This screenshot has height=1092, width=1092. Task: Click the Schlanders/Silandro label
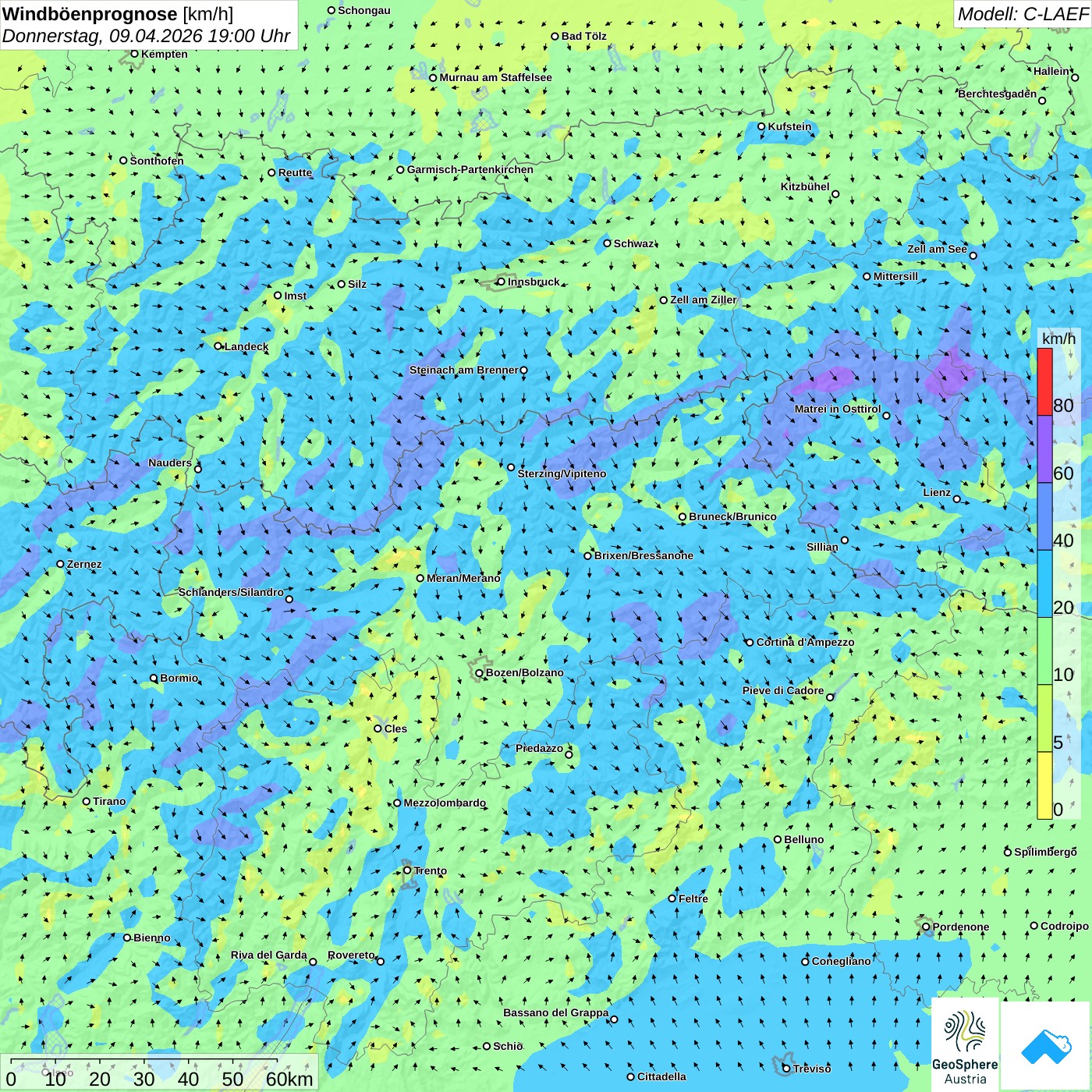(231, 592)
